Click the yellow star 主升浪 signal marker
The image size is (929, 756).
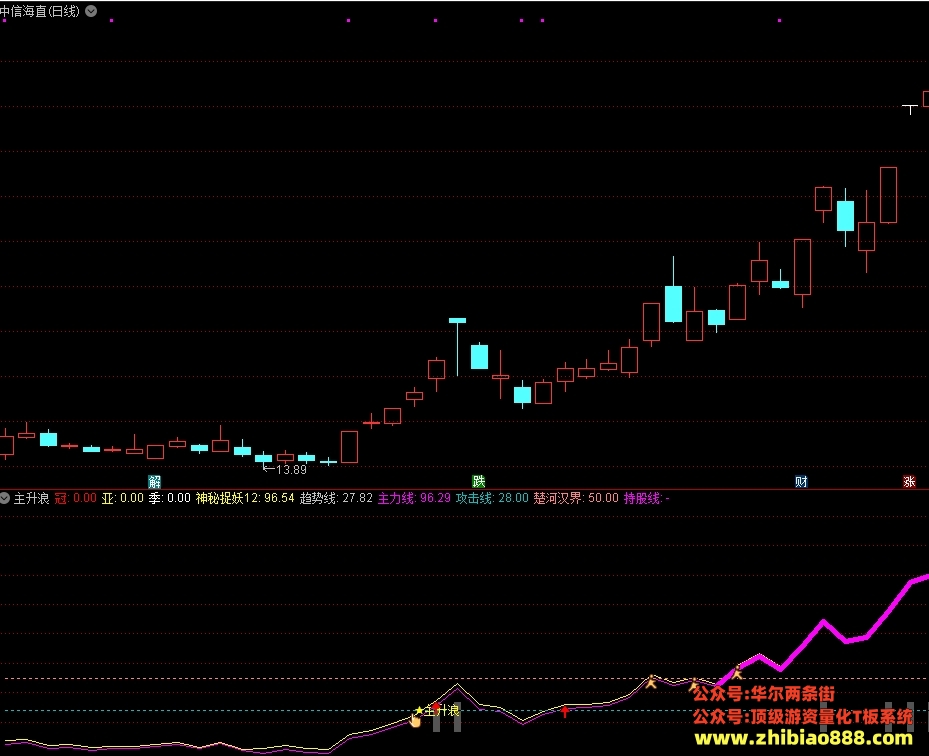419,710
